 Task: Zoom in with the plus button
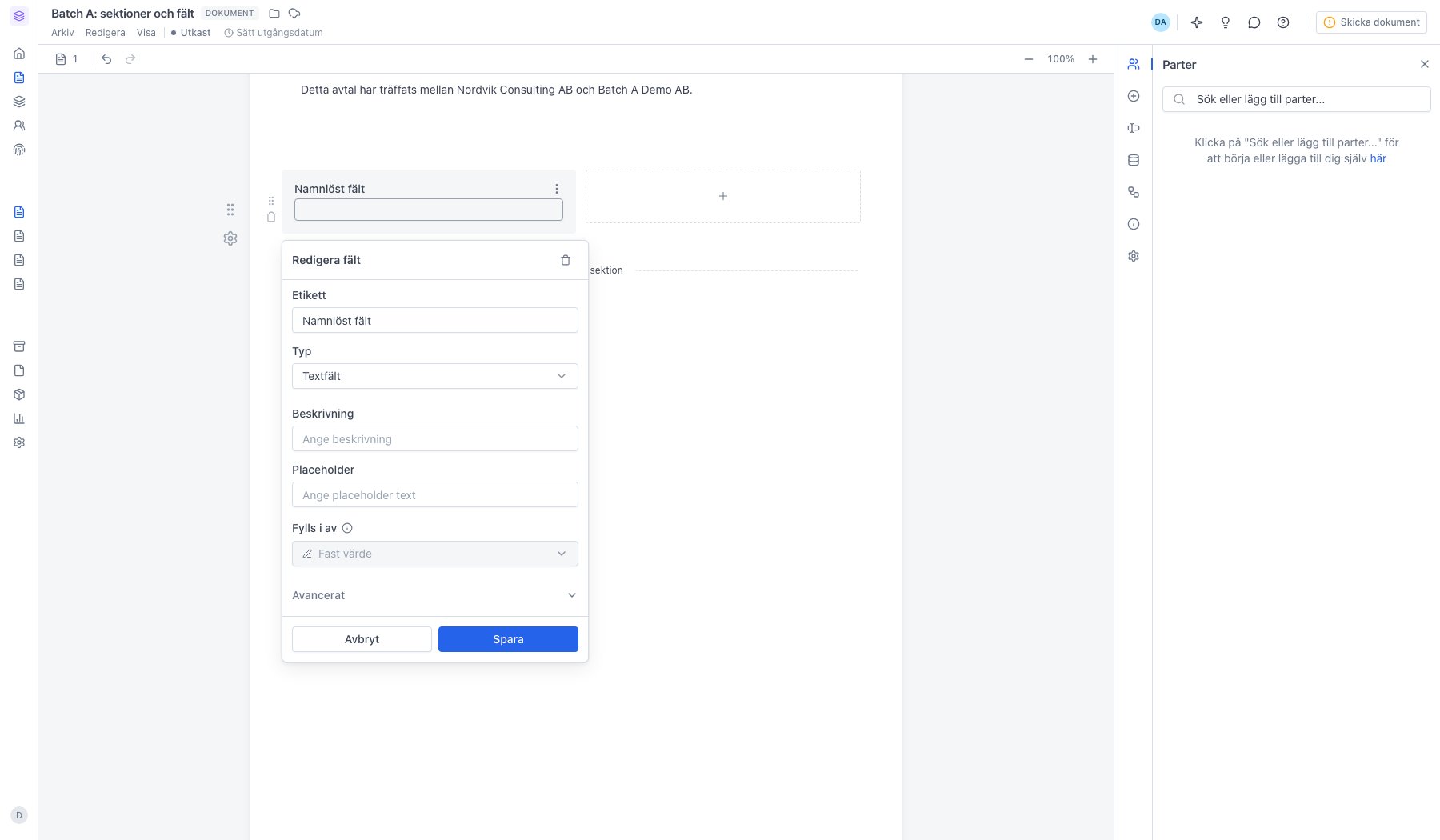[1093, 59]
